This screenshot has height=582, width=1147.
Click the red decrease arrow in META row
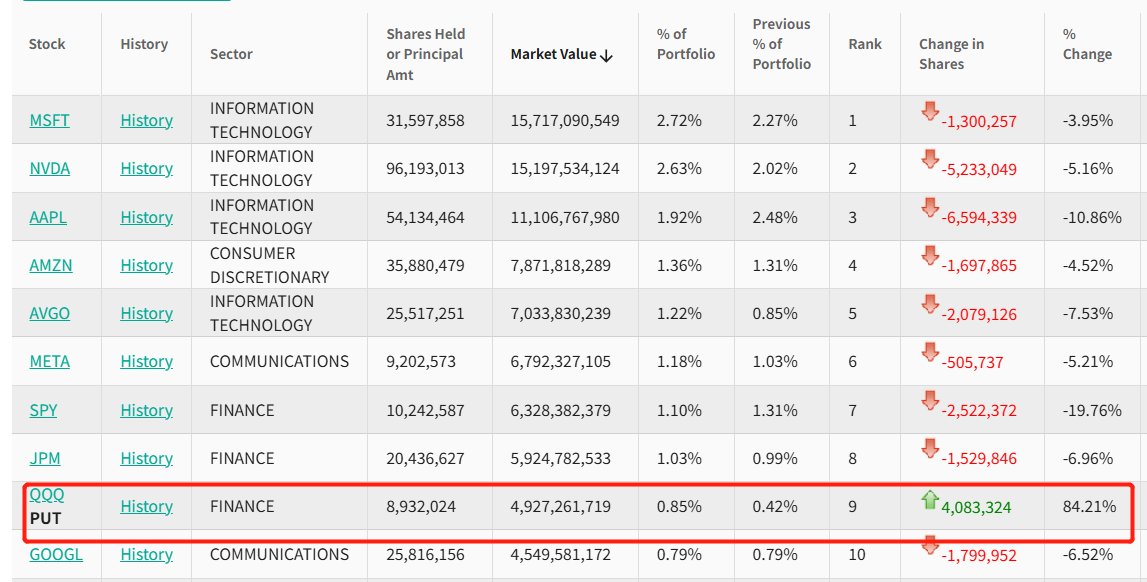[930, 353]
